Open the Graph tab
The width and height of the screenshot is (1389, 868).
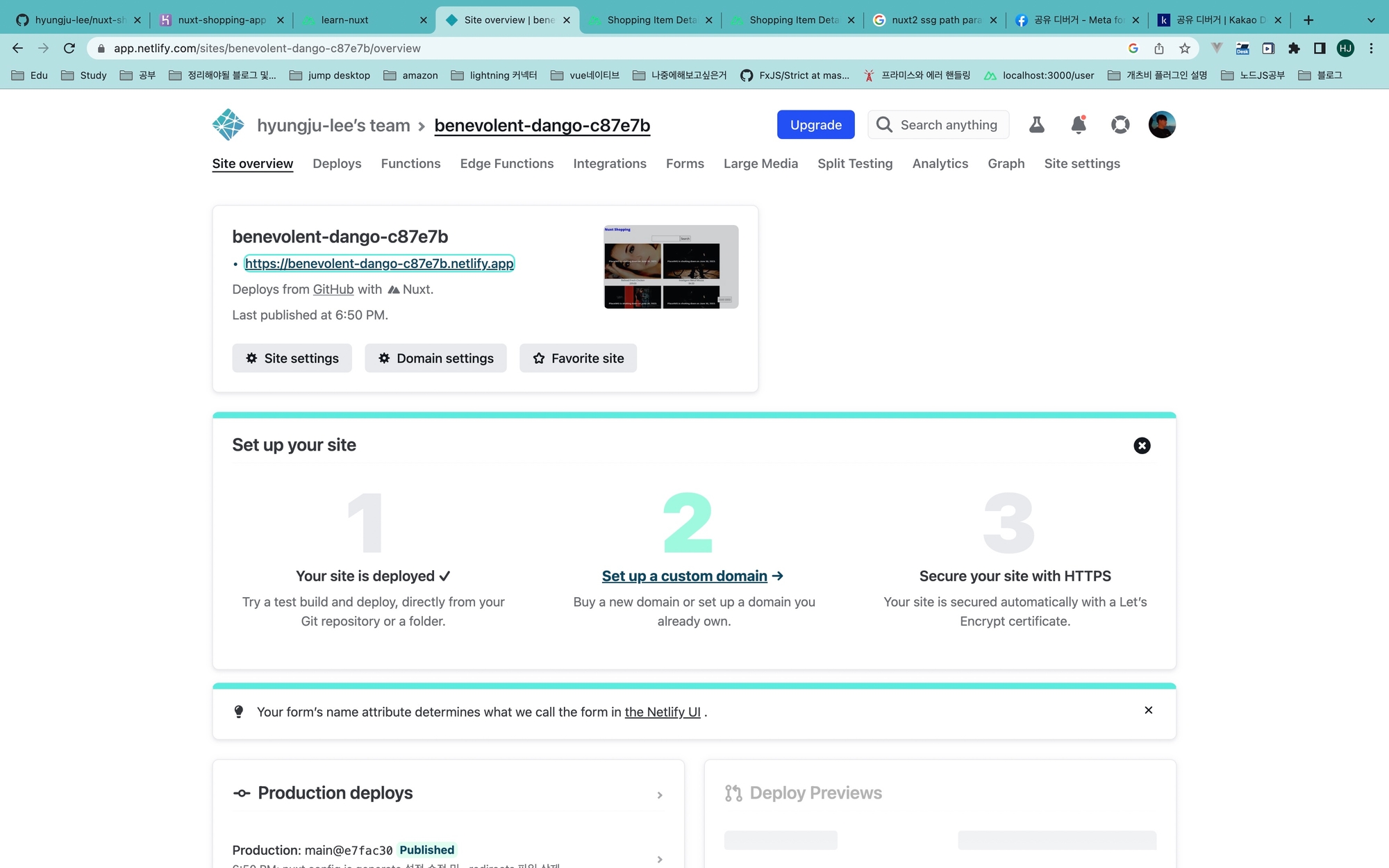coord(1006,164)
